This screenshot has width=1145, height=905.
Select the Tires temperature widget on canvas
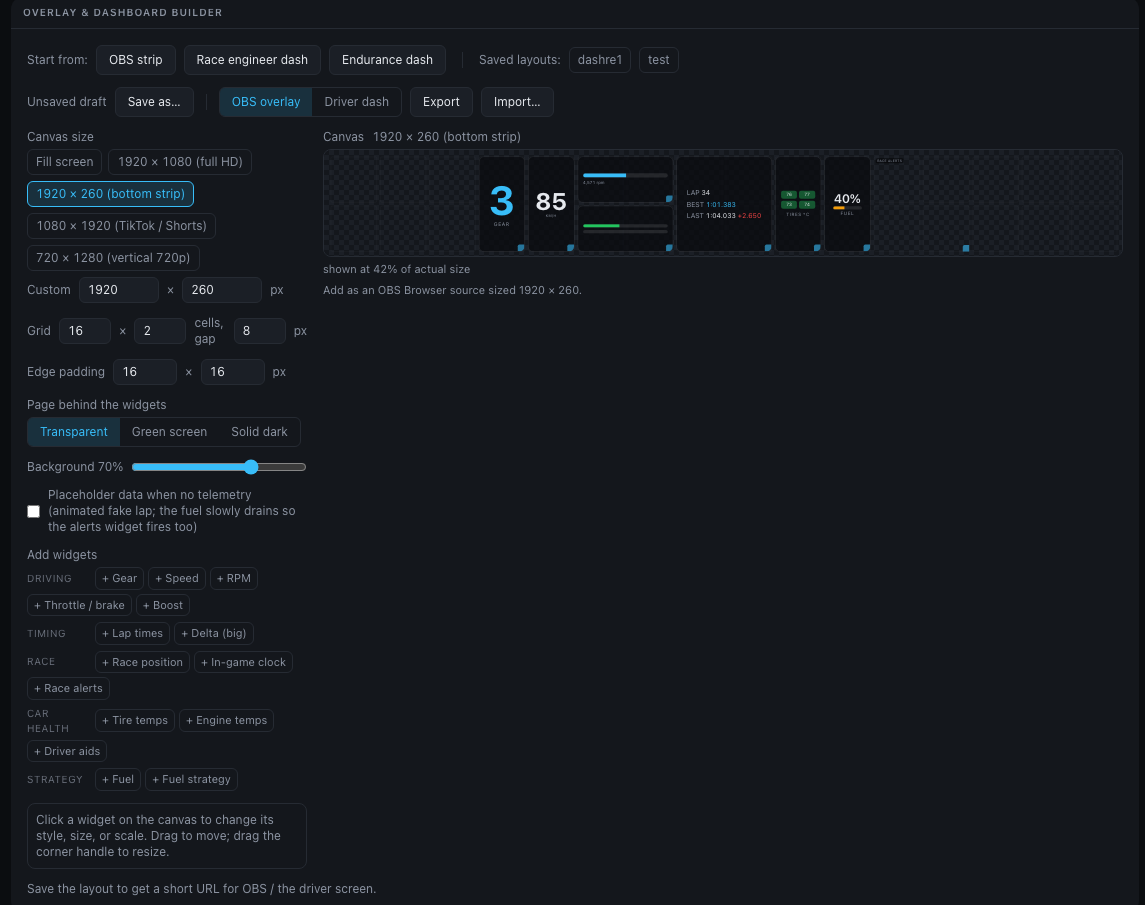click(x=797, y=204)
